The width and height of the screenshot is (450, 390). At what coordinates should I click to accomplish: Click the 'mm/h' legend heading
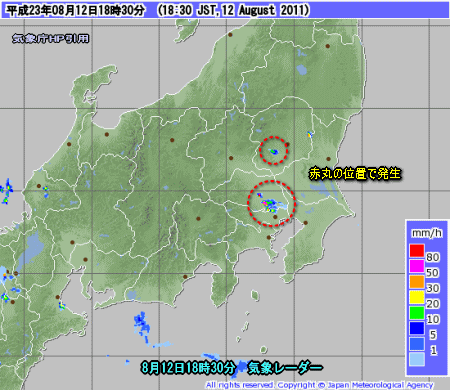coord(427,233)
